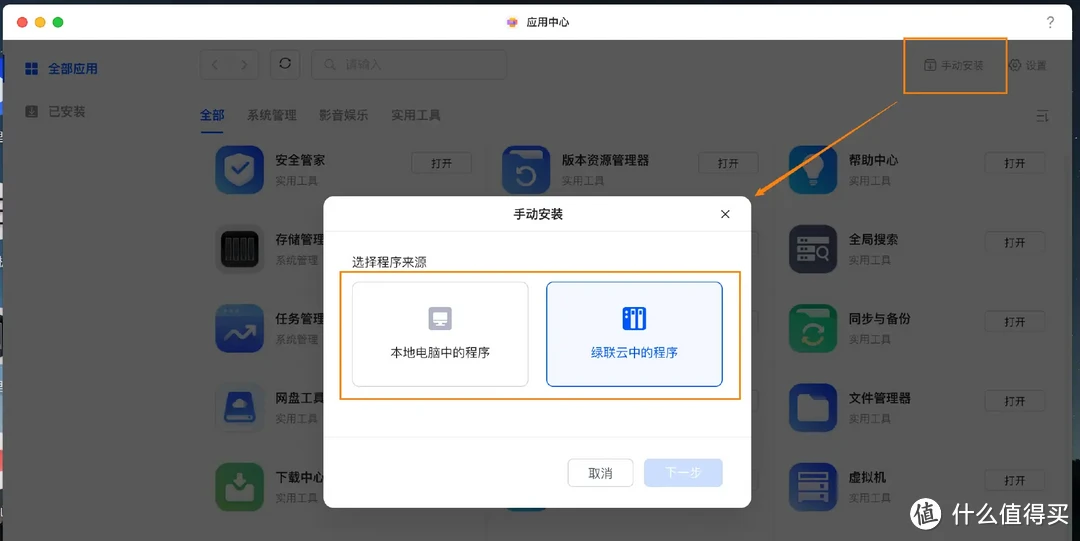Click the 存储管理 drive icon
1080x541 pixels.
point(240,249)
